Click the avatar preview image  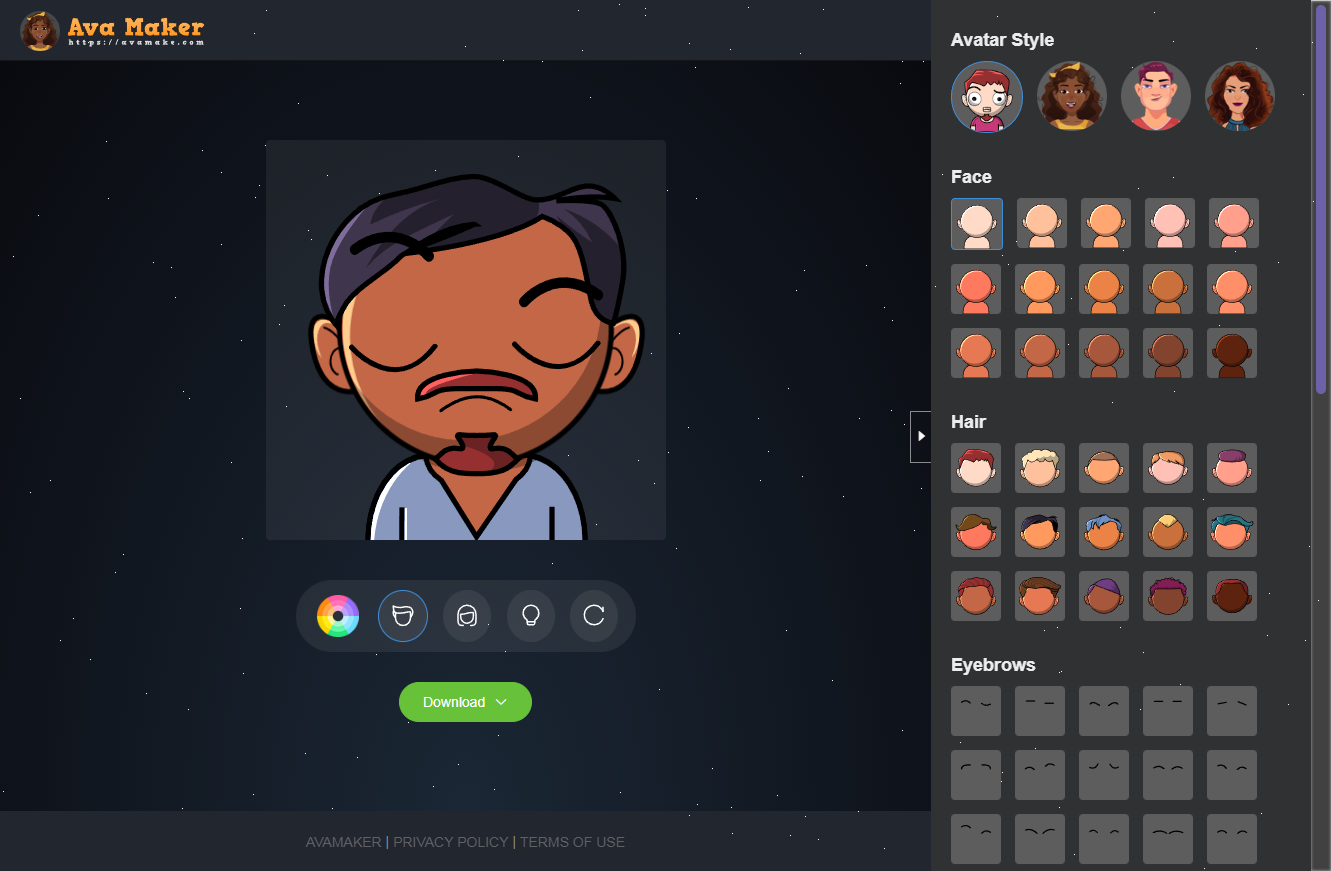pyautogui.click(x=466, y=340)
